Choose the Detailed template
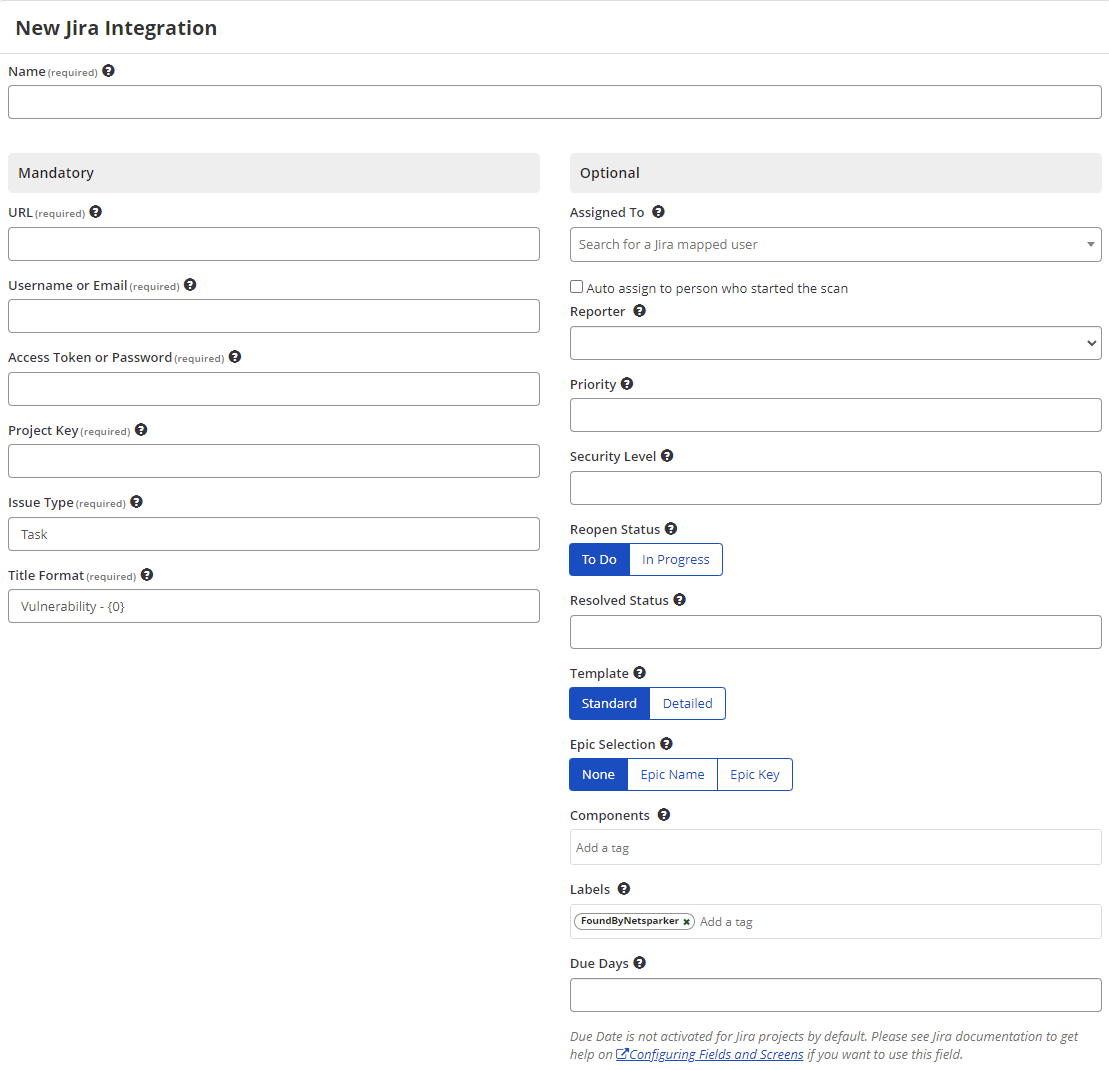 (687, 704)
